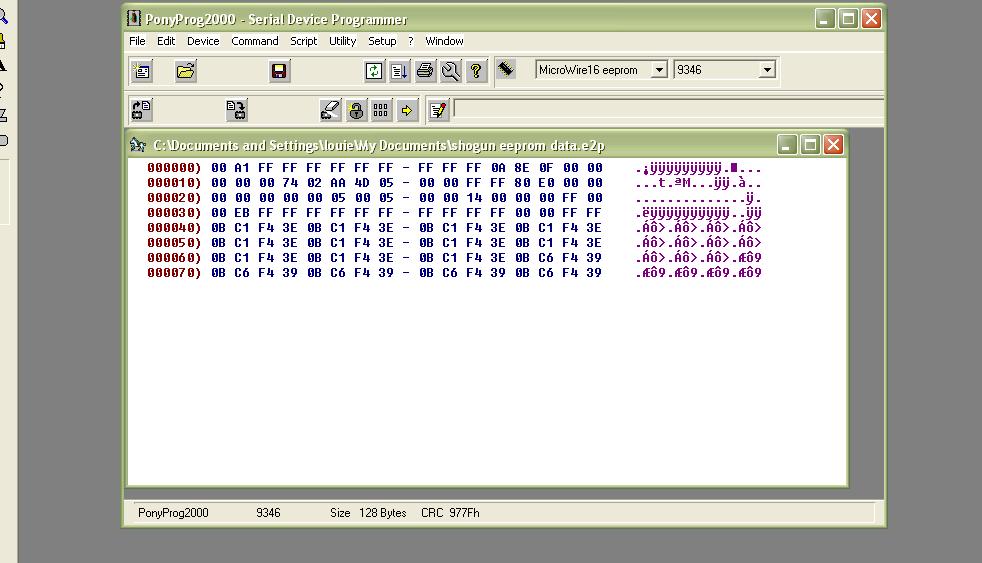
Task: Open the Setup menu
Action: coord(382,41)
